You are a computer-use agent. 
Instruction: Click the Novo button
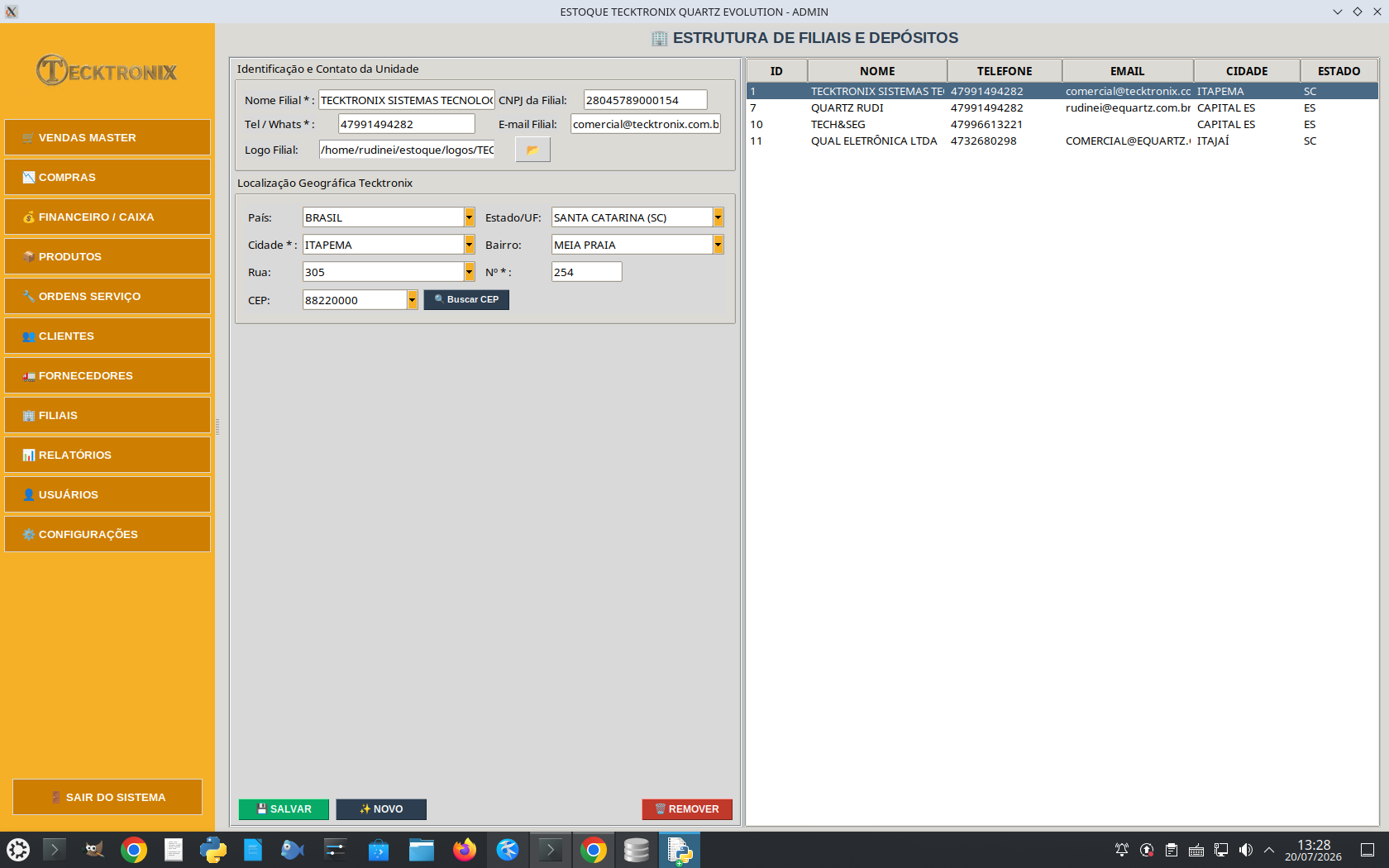coord(381,809)
